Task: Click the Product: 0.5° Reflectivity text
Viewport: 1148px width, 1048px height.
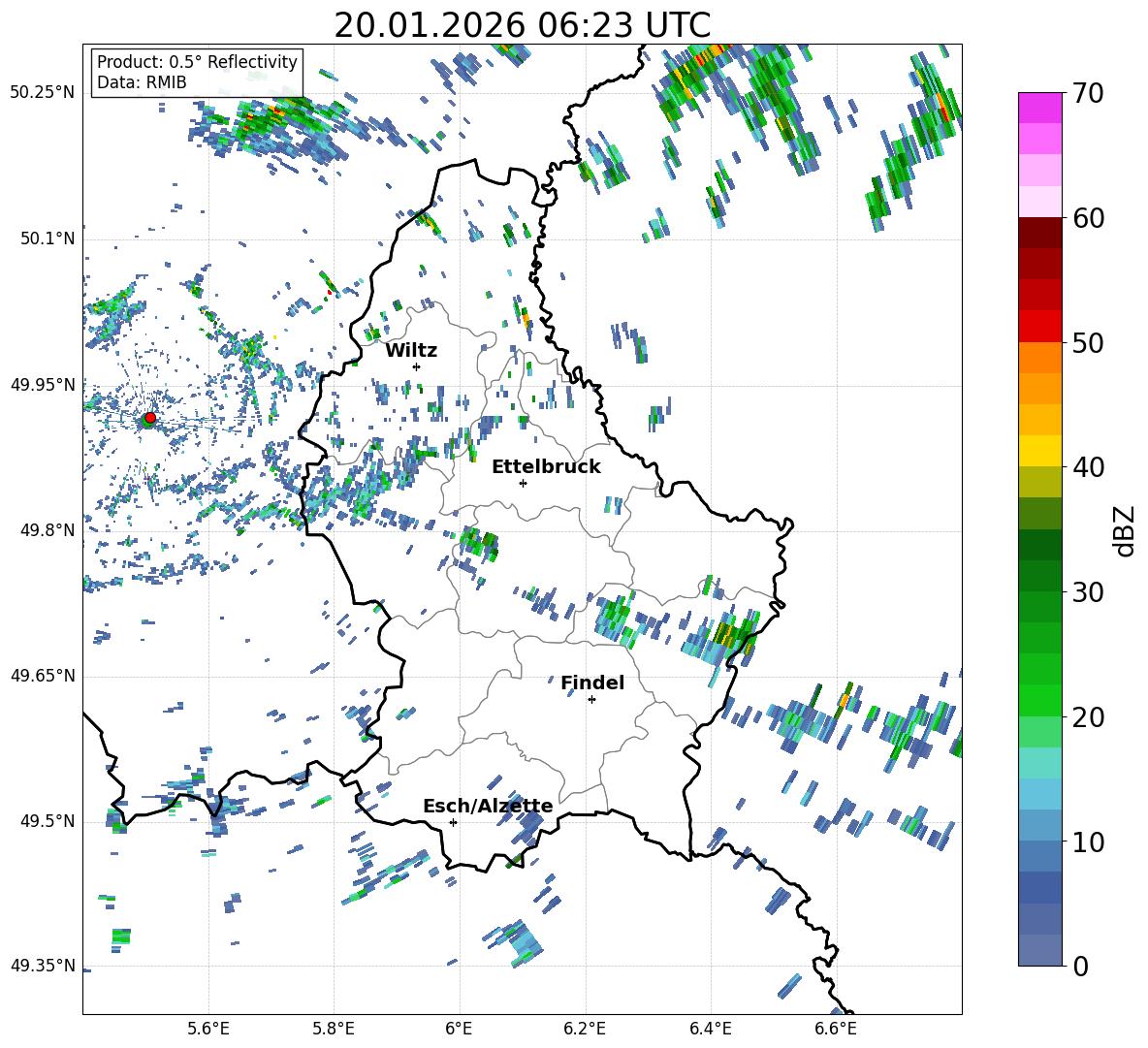Action: point(197,62)
